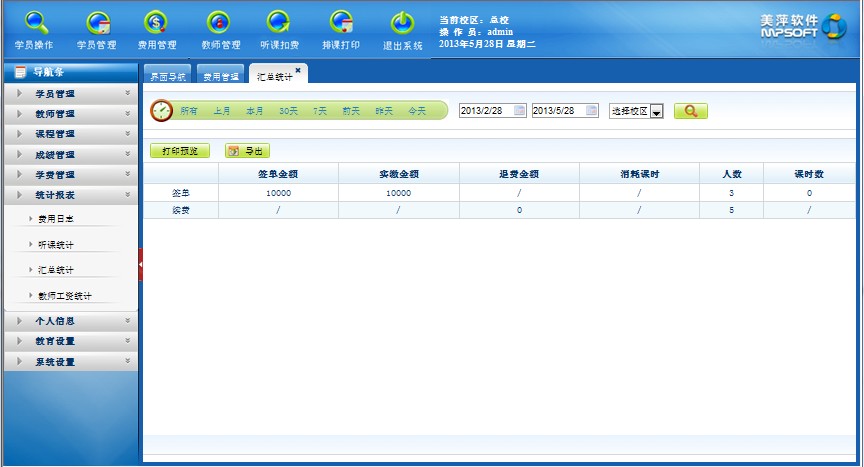The width and height of the screenshot is (864, 467).
Task: Click the end date field 2013/5/28
Action: coord(557,111)
